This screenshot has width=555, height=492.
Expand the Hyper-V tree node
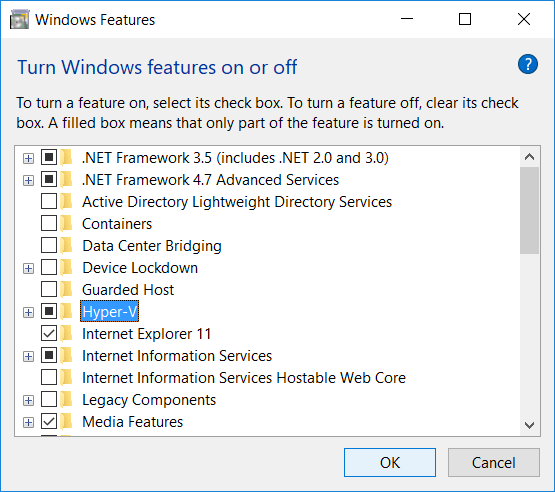(28, 313)
